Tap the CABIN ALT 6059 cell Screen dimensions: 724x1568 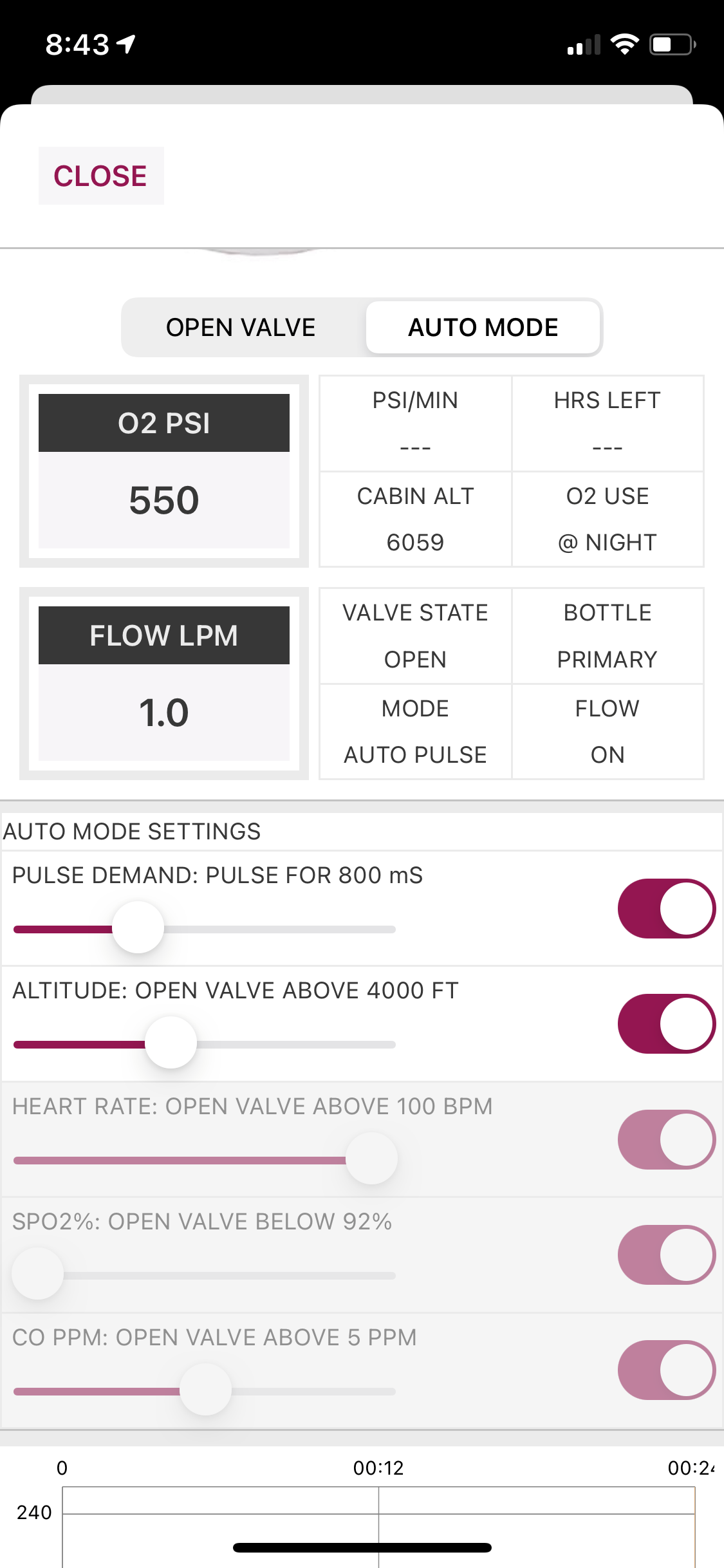coord(416,519)
